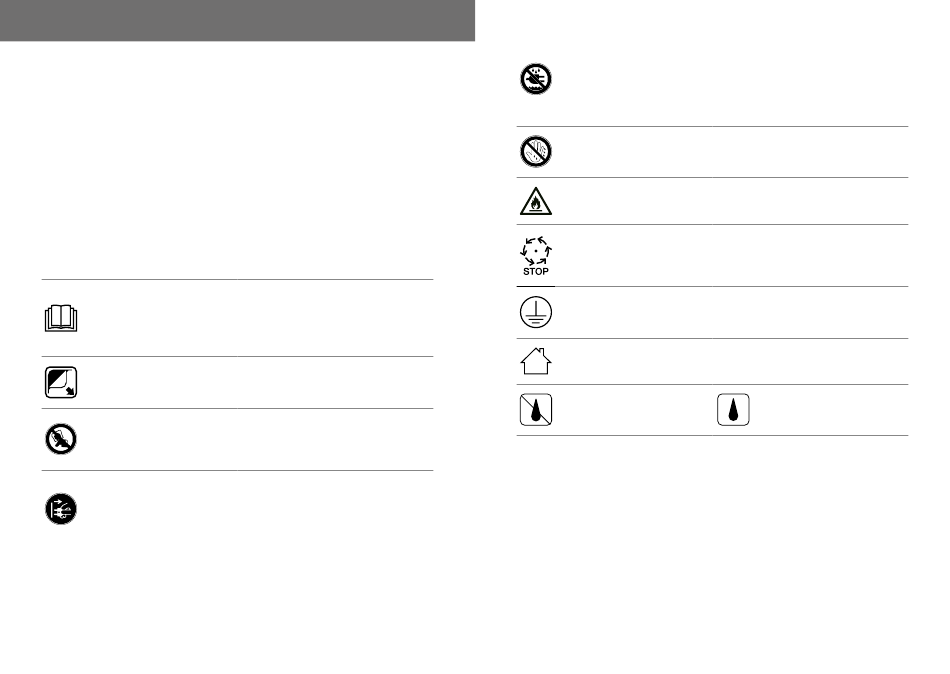Screen dimensions: 950x674
Task: Select the striped prohibition circle icon
Action: (536, 152)
